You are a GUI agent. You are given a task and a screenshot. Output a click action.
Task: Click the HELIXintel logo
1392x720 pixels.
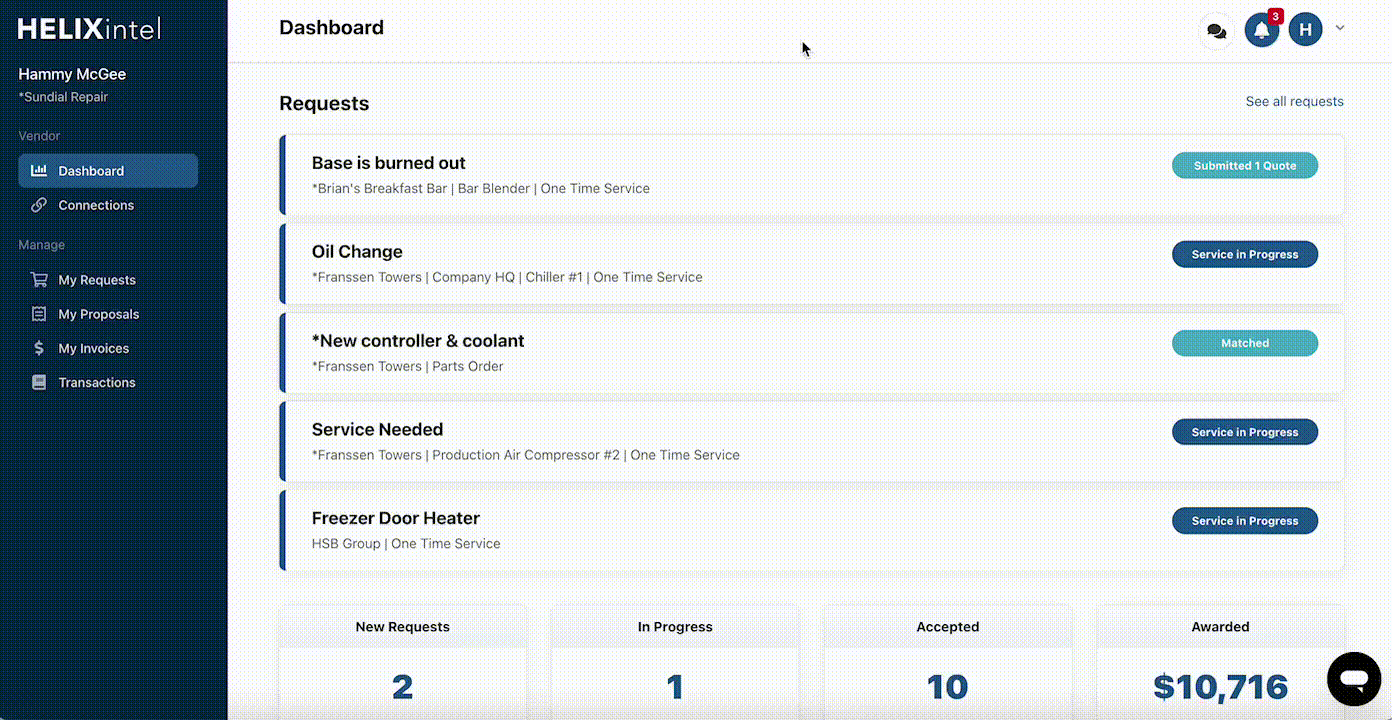(x=89, y=29)
